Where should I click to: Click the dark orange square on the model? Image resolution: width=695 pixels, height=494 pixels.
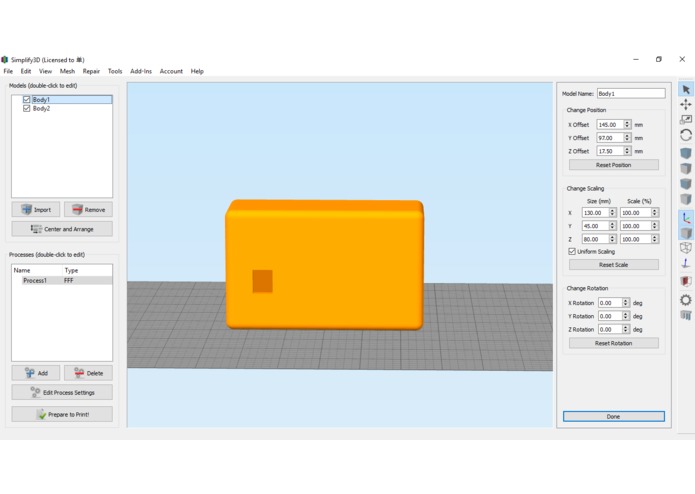click(x=262, y=281)
